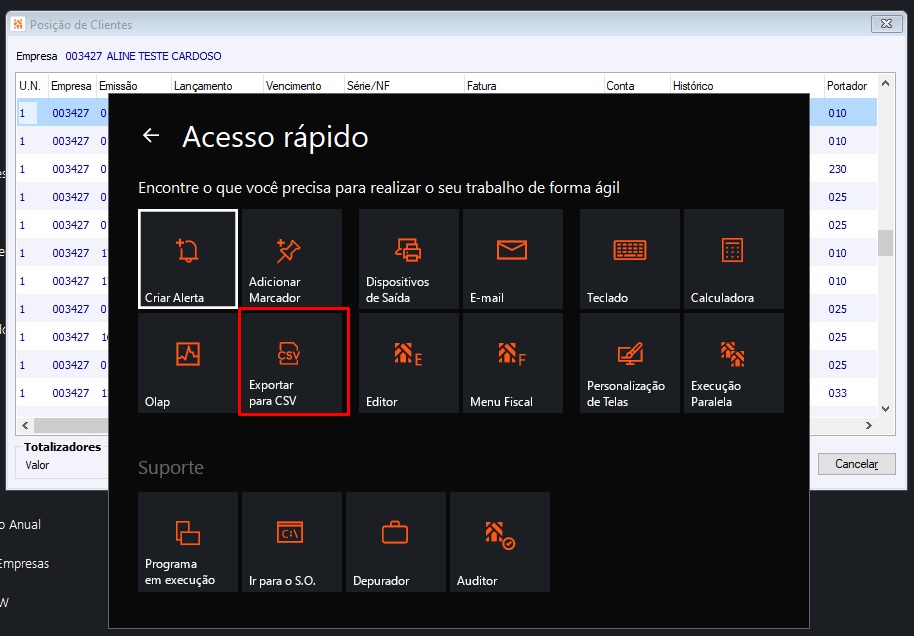The image size is (914, 636).
Task: Click the Conta column header
Action: click(637, 86)
